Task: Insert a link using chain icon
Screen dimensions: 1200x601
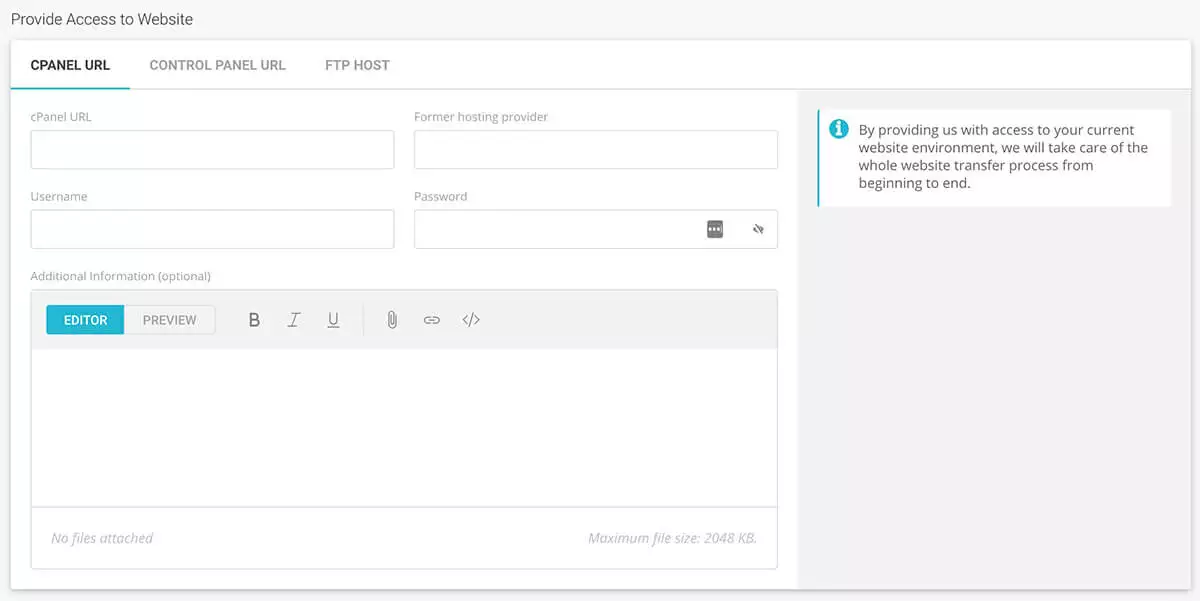Action: point(431,320)
